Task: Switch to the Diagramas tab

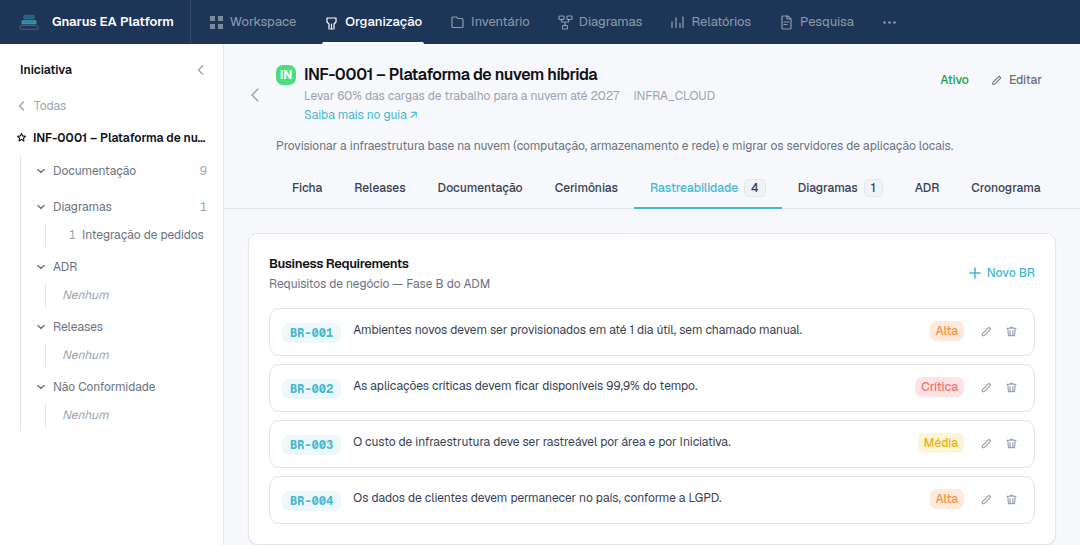Action: coord(840,188)
